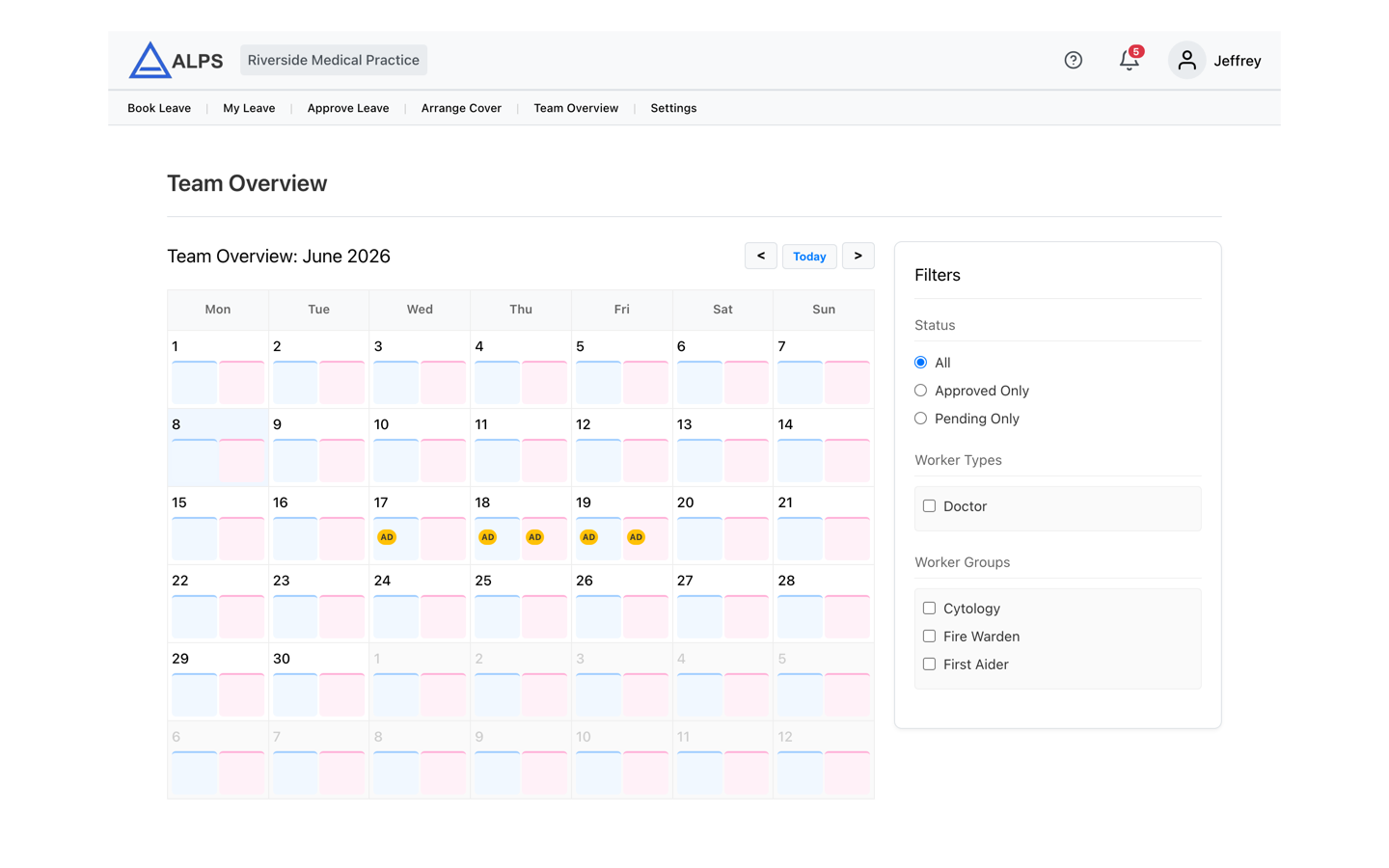Open the Arrange Cover menu item
The height and width of the screenshot is (868, 1389).
click(x=461, y=108)
